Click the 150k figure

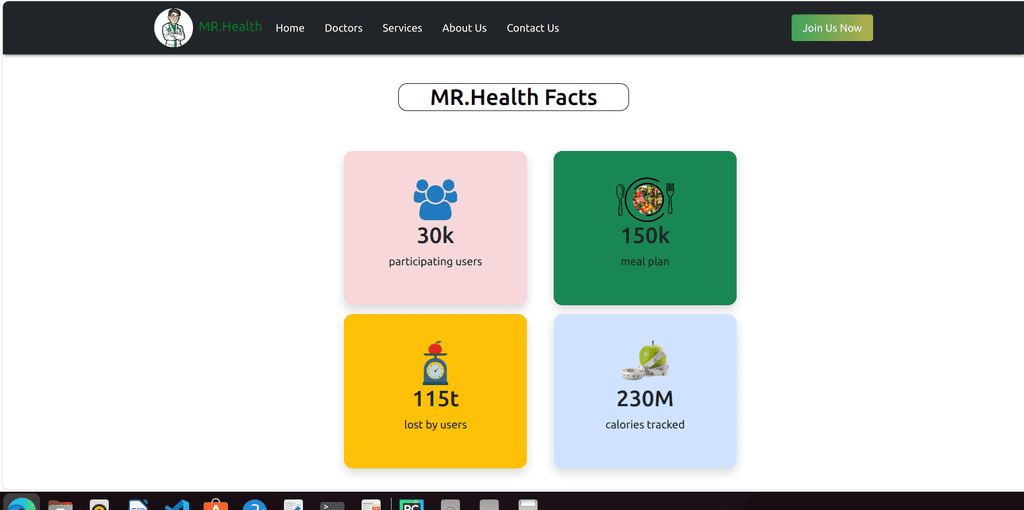[x=645, y=235]
